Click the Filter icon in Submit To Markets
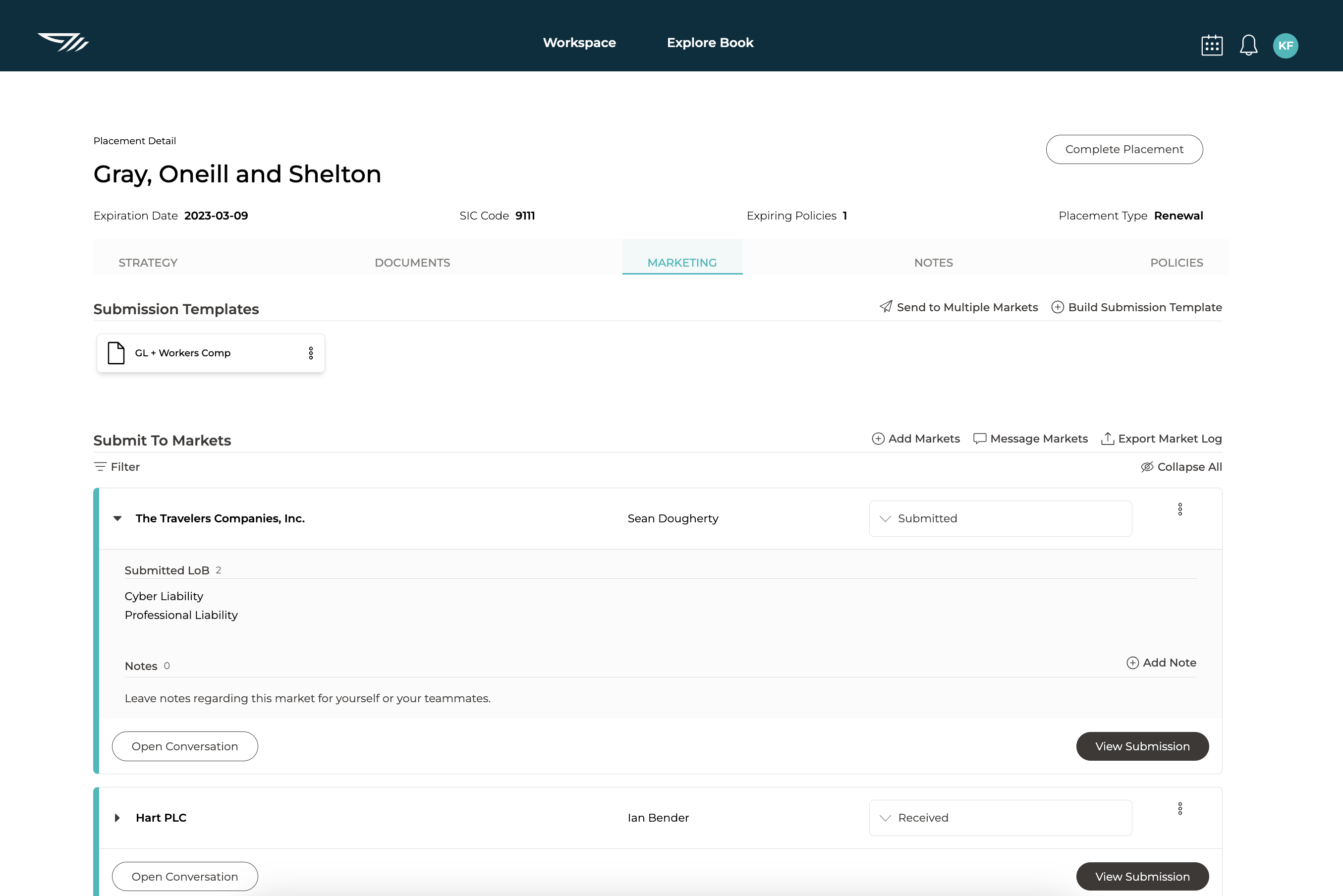This screenshot has width=1343, height=896. pyautogui.click(x=100, y=467)
